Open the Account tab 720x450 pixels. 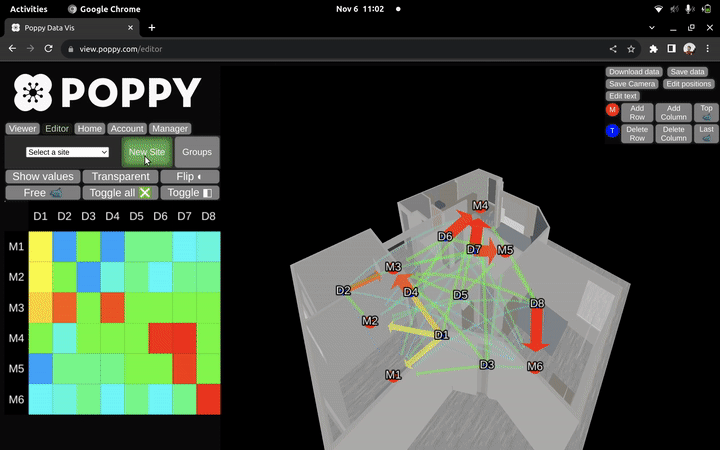pos(127,129)
